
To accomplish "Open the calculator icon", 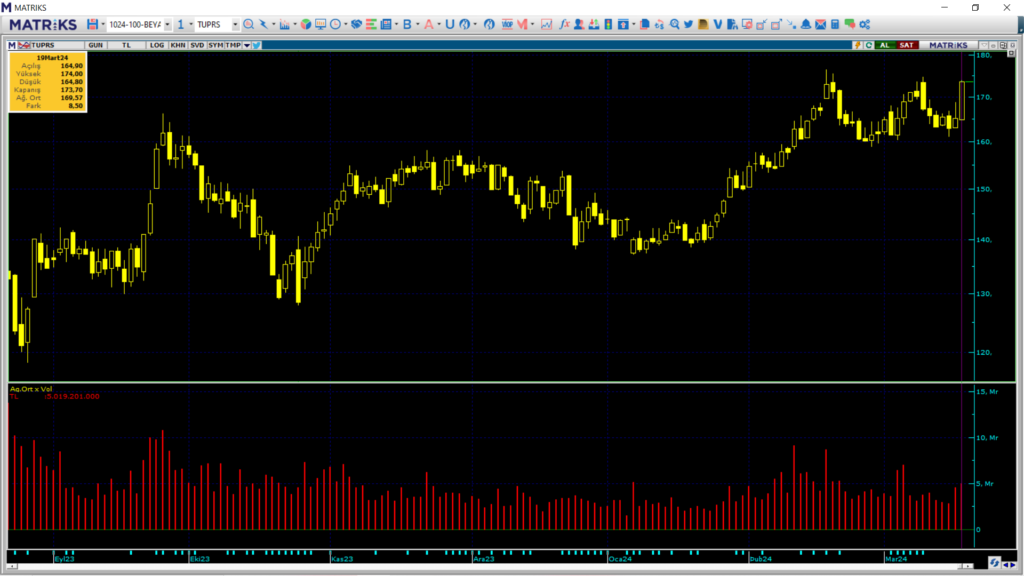I will coord(835,24).
